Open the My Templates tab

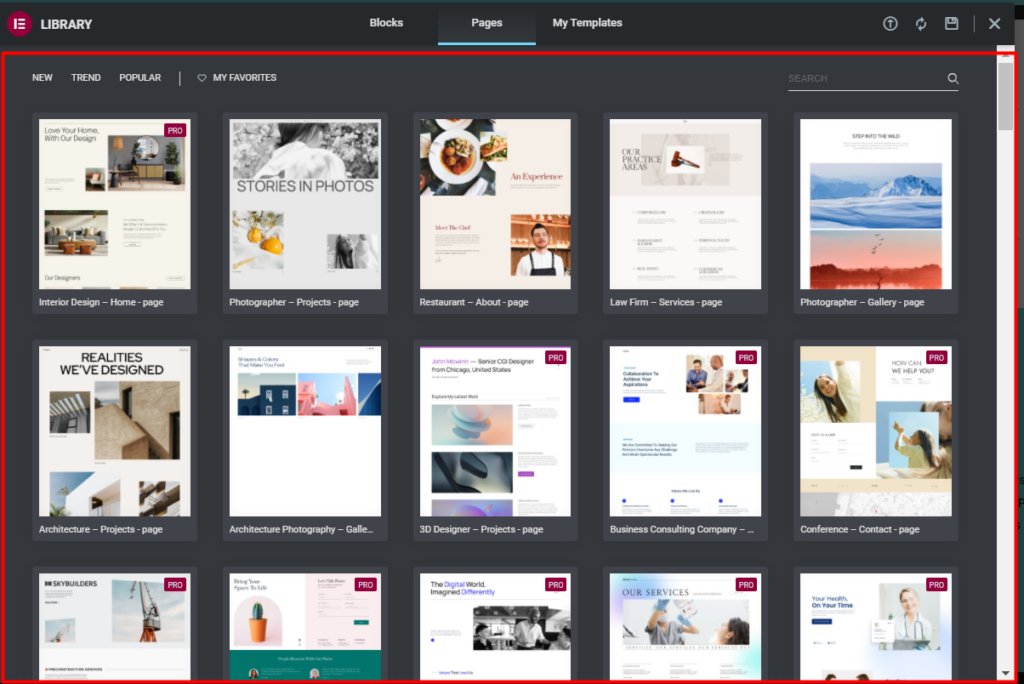587,23
